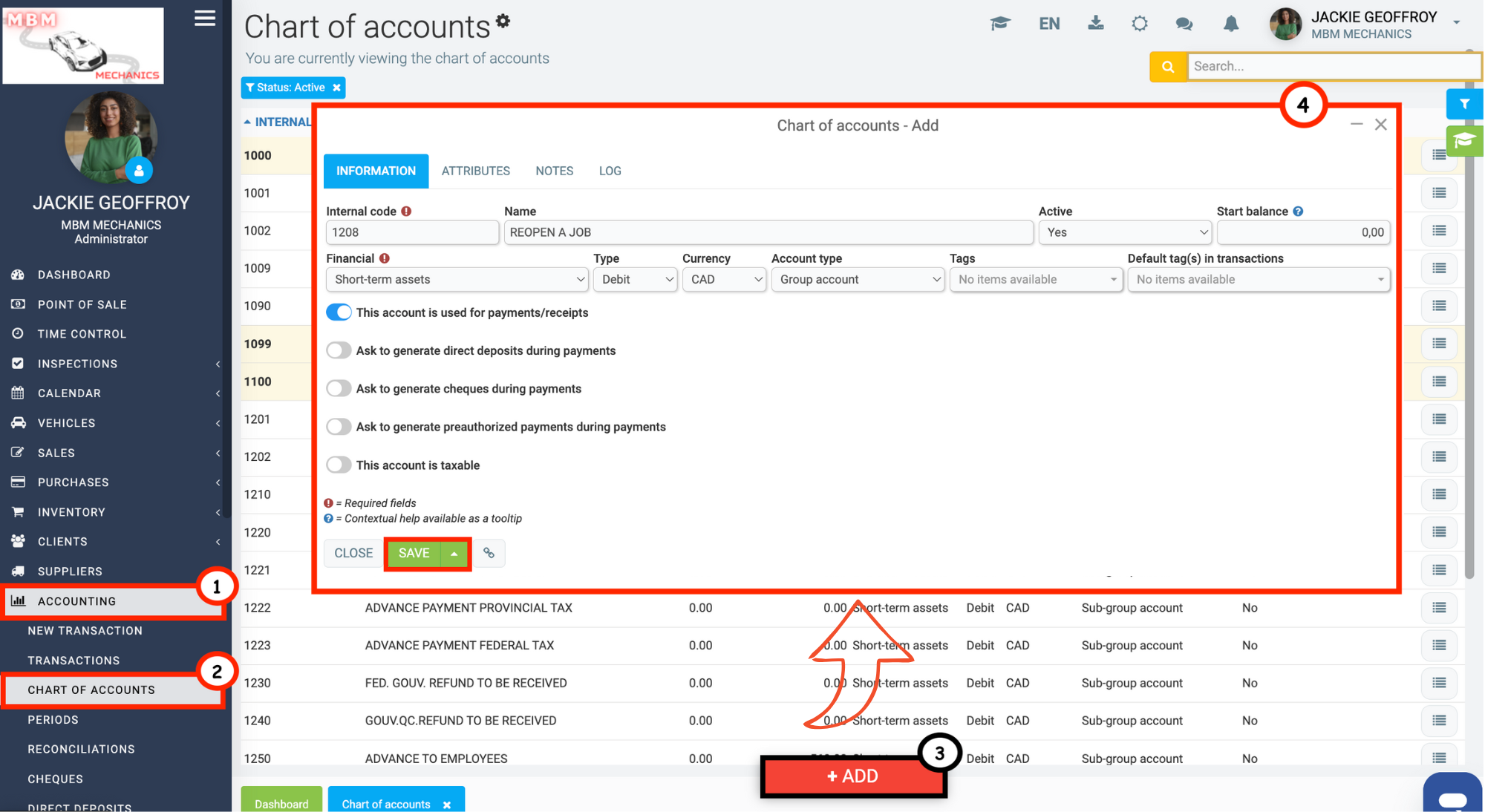Open the Account type dropdown
The height and width of the screenshot is (812, 1485).
[x=858, y=280]
